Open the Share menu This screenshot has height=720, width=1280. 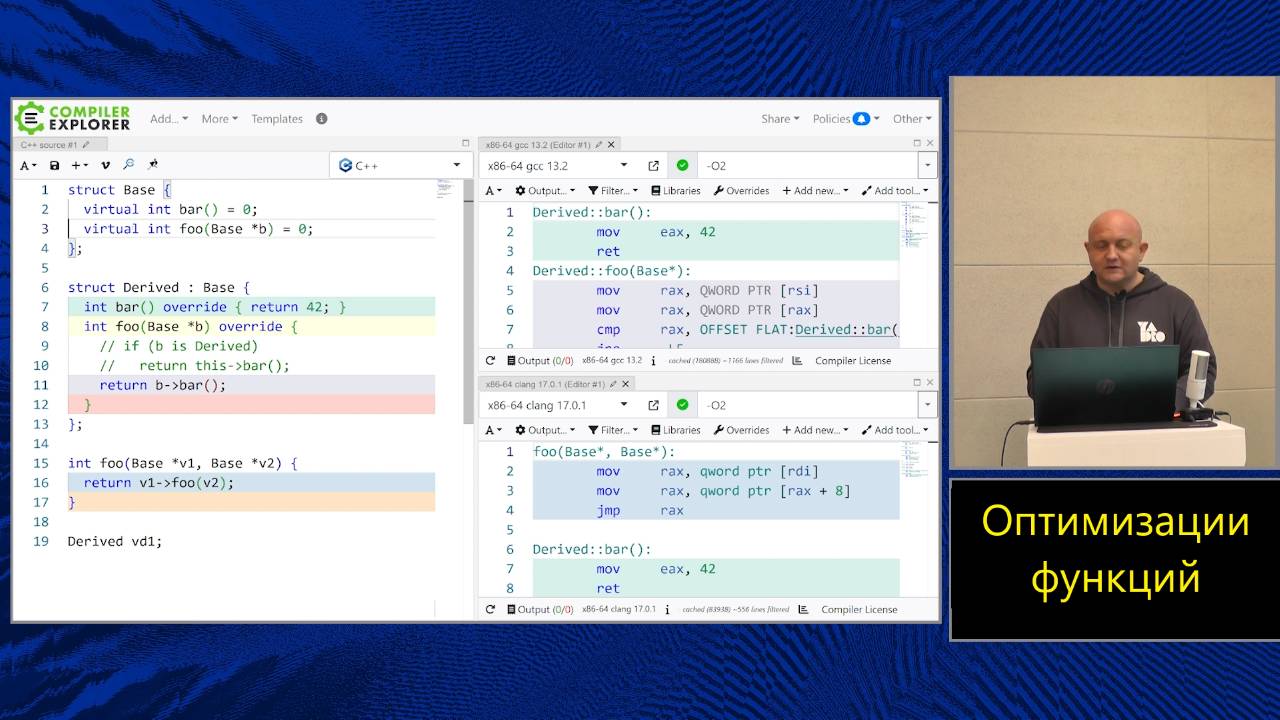tap(780, 119)
